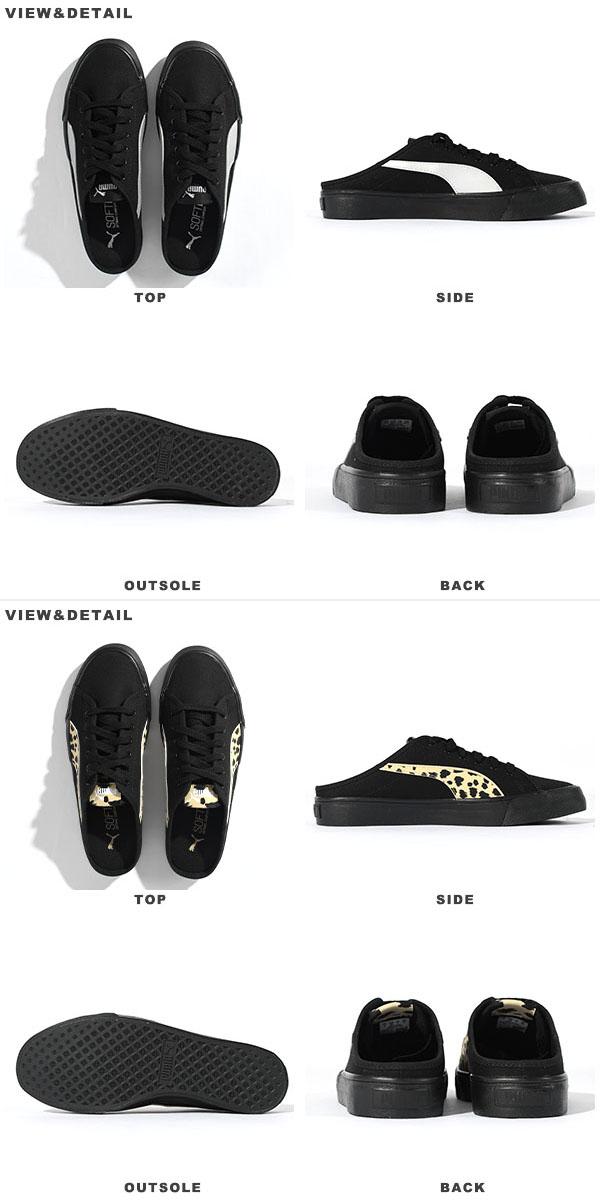The height and width of the screenshot is (1200, 600).
Task: Click the first BACK label
Action: click(x=462, y=585)
